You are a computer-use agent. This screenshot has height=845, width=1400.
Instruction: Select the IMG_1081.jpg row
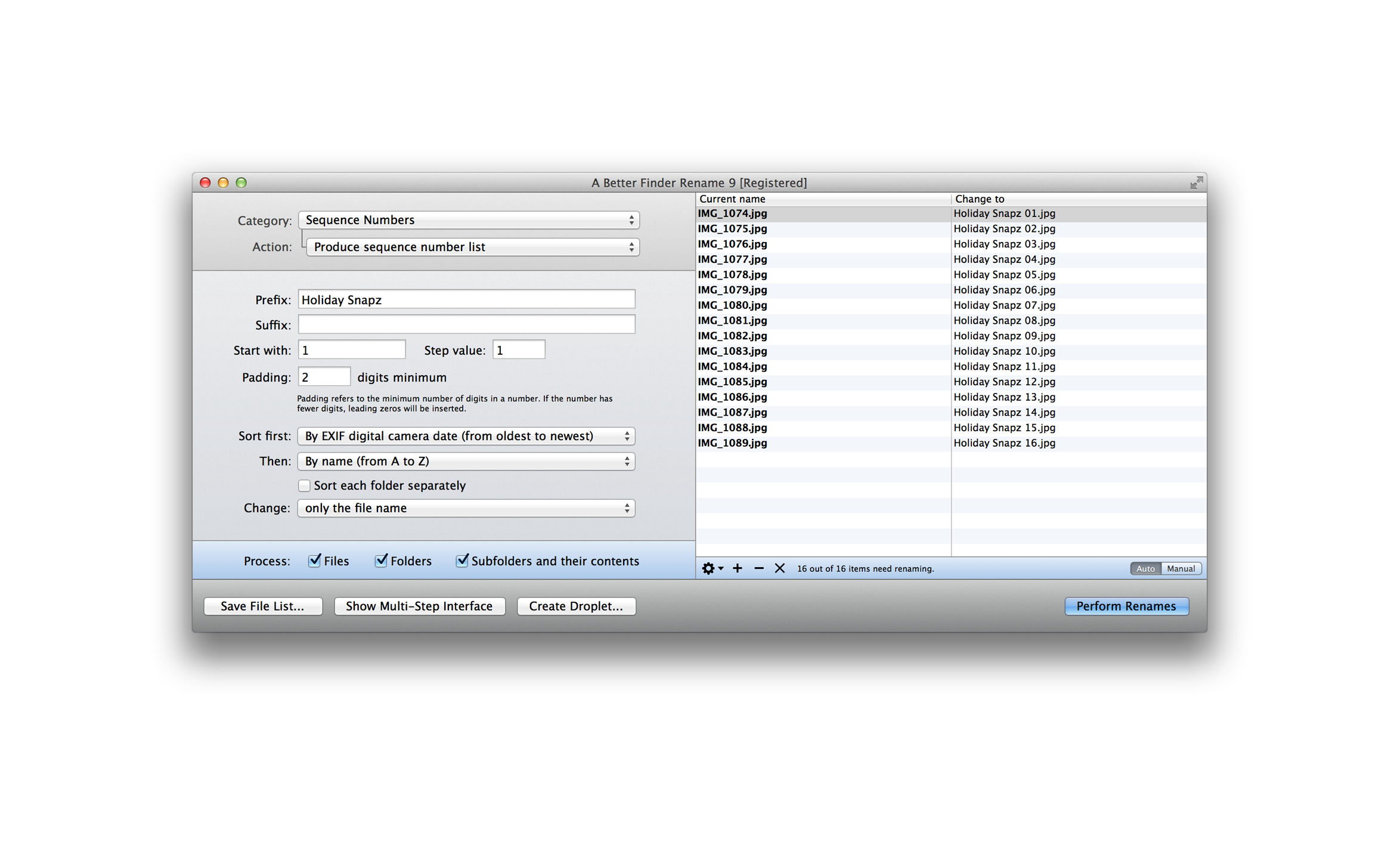pos(952,321)
